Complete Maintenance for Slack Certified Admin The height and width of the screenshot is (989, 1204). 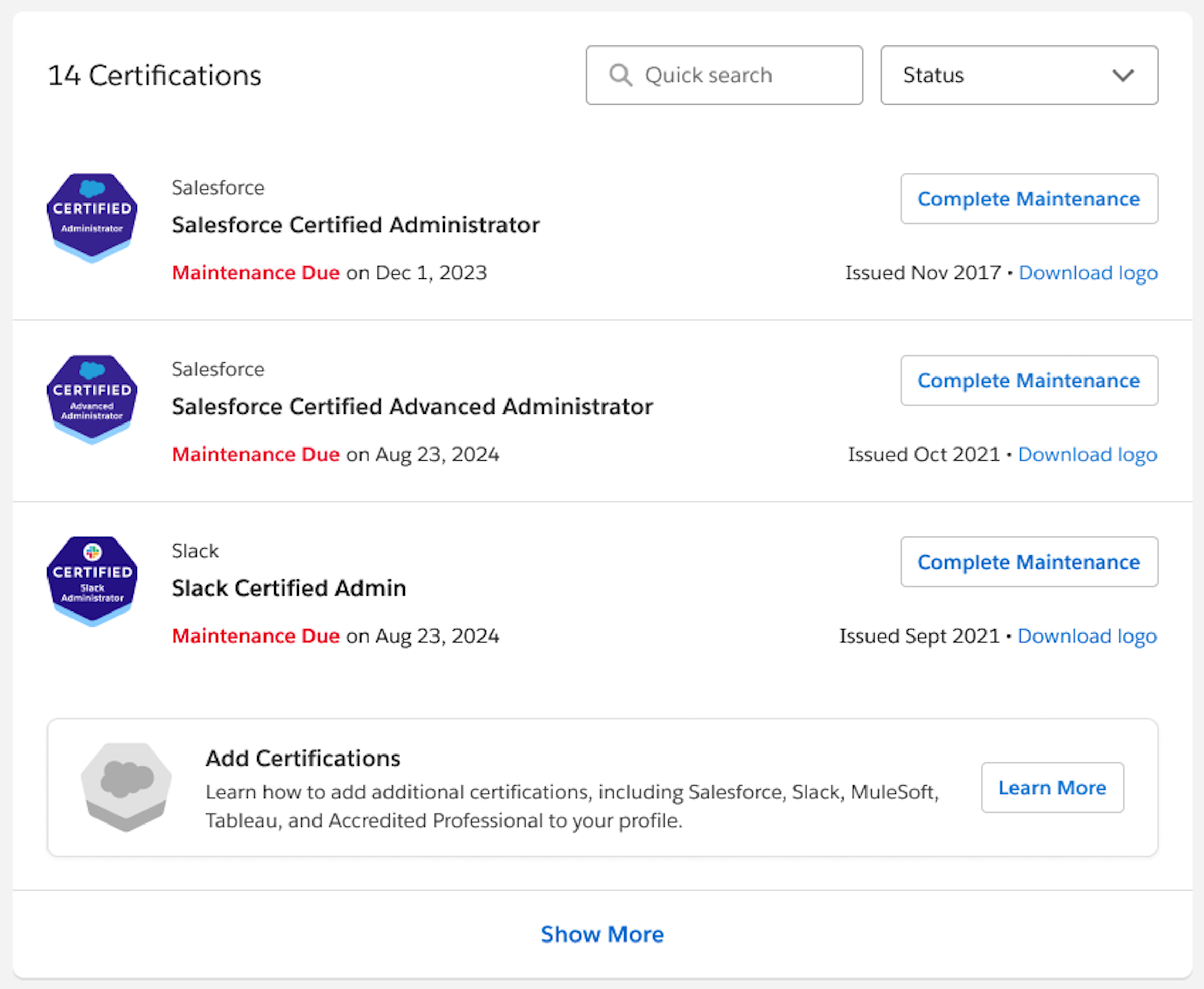(x=1028, y=562)
